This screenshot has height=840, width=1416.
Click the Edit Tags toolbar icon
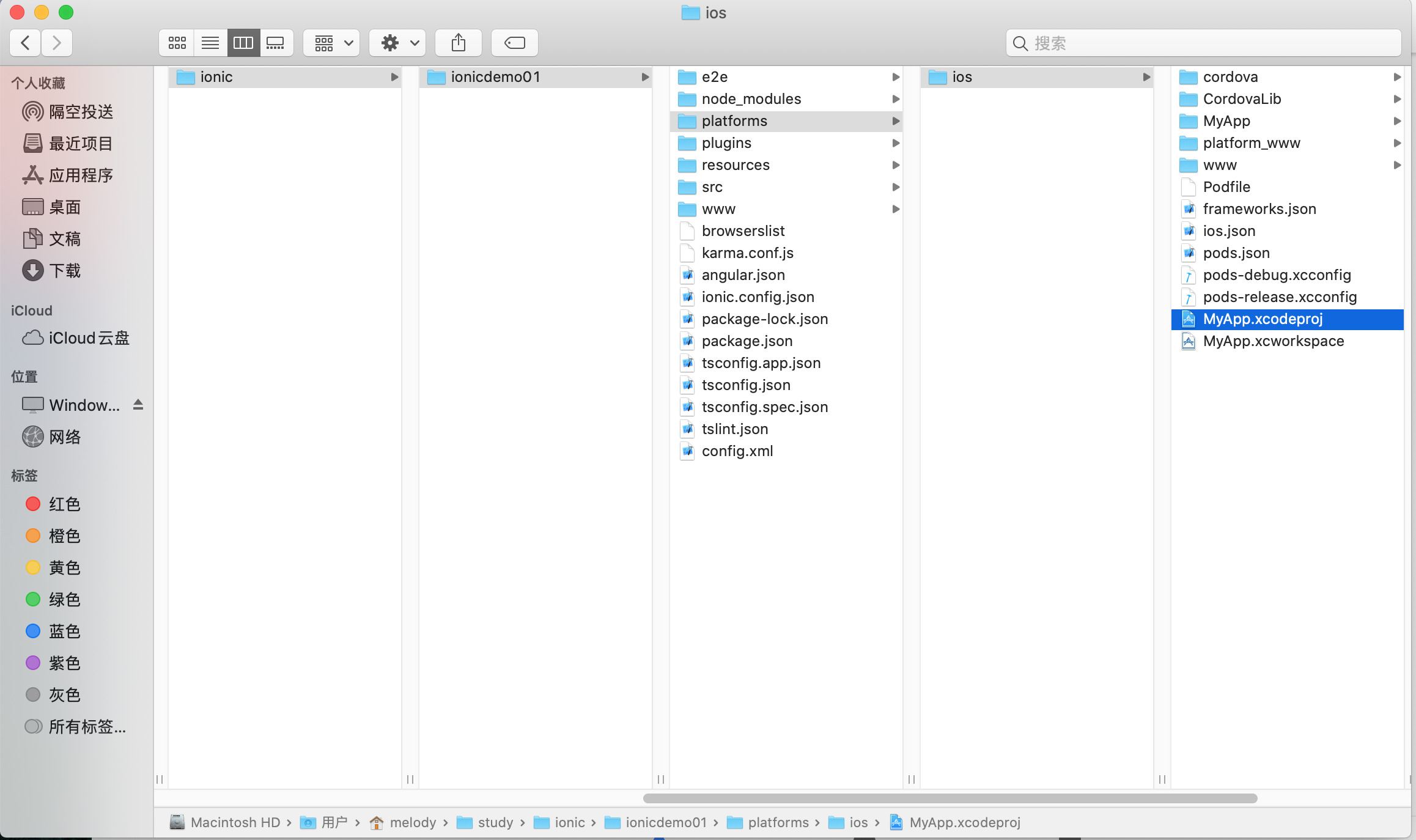coord(515,43)
